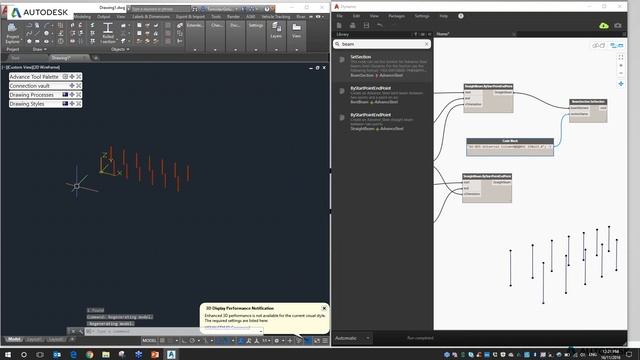This screenshot has width=640, height=360.
Task: Click the camera export image icon in Dynamo
Action: [618, 25]
